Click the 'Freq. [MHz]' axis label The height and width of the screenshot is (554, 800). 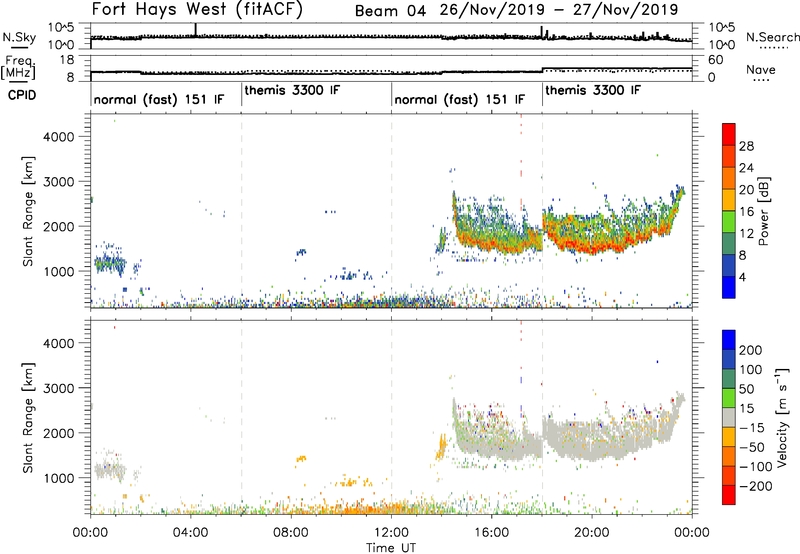pos(19,67)
